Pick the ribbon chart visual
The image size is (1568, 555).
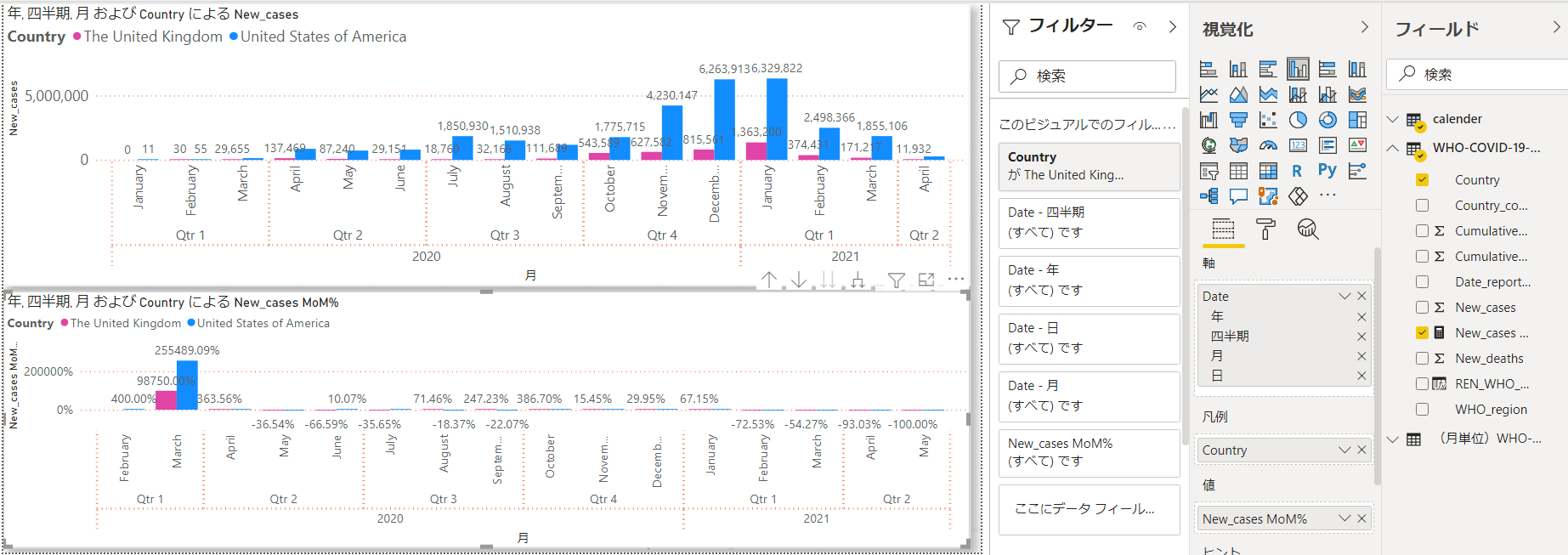coord(1357,94)
